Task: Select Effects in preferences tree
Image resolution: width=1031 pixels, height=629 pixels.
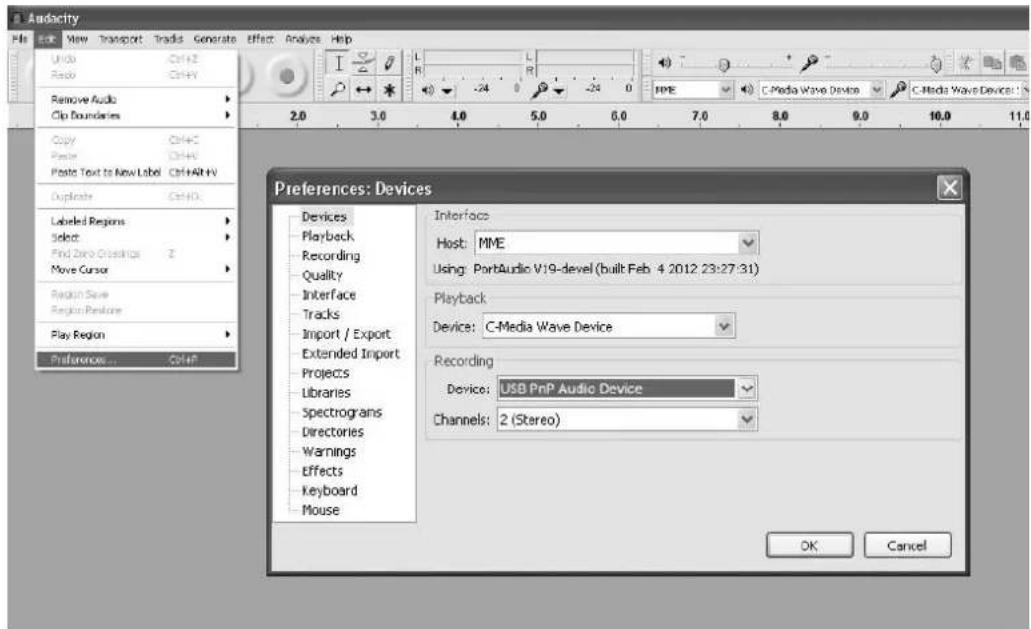Action: (x=322, y=471)
